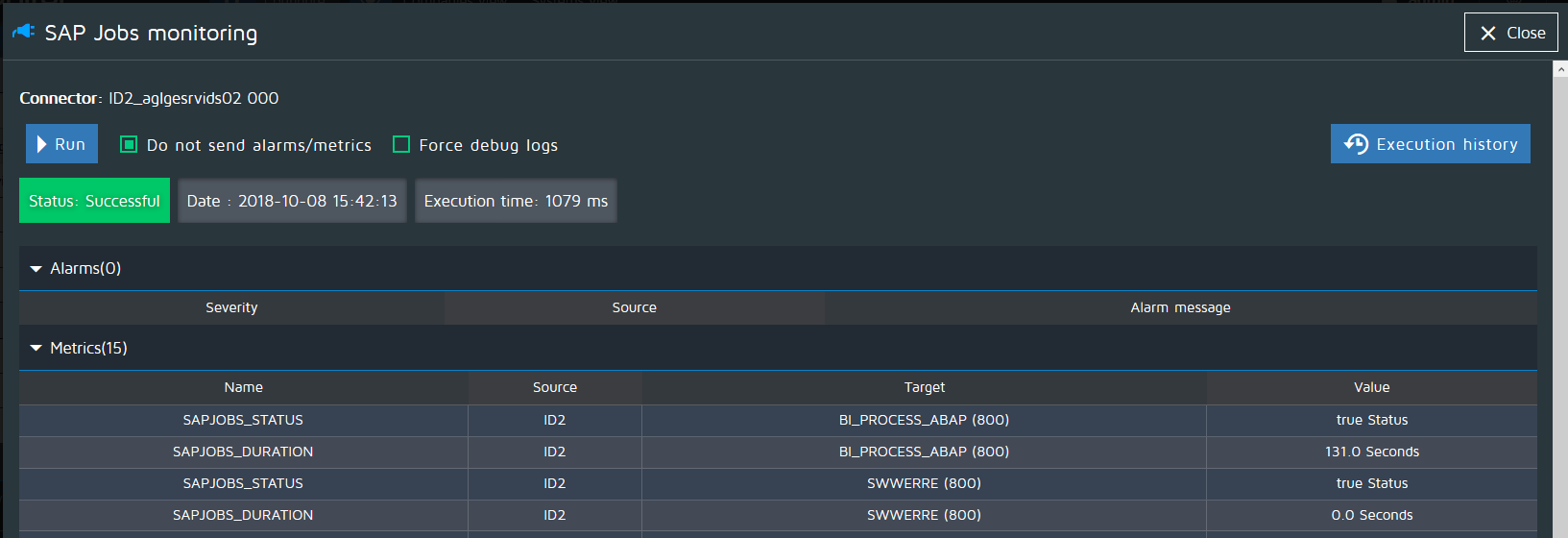Click the Target column header
Viewport: 1568px width, 538px height.
coord(924,388)
